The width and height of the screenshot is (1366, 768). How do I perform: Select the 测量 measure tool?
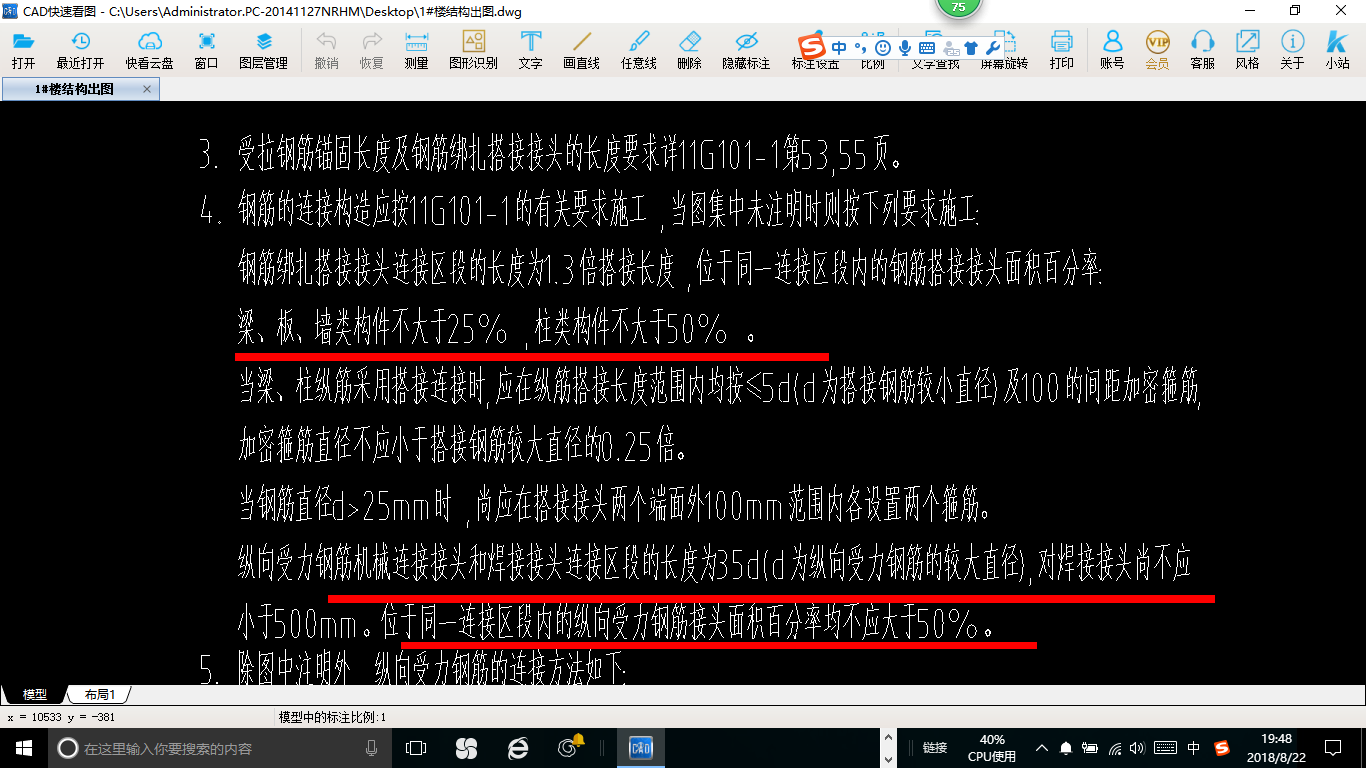(416, 50)
